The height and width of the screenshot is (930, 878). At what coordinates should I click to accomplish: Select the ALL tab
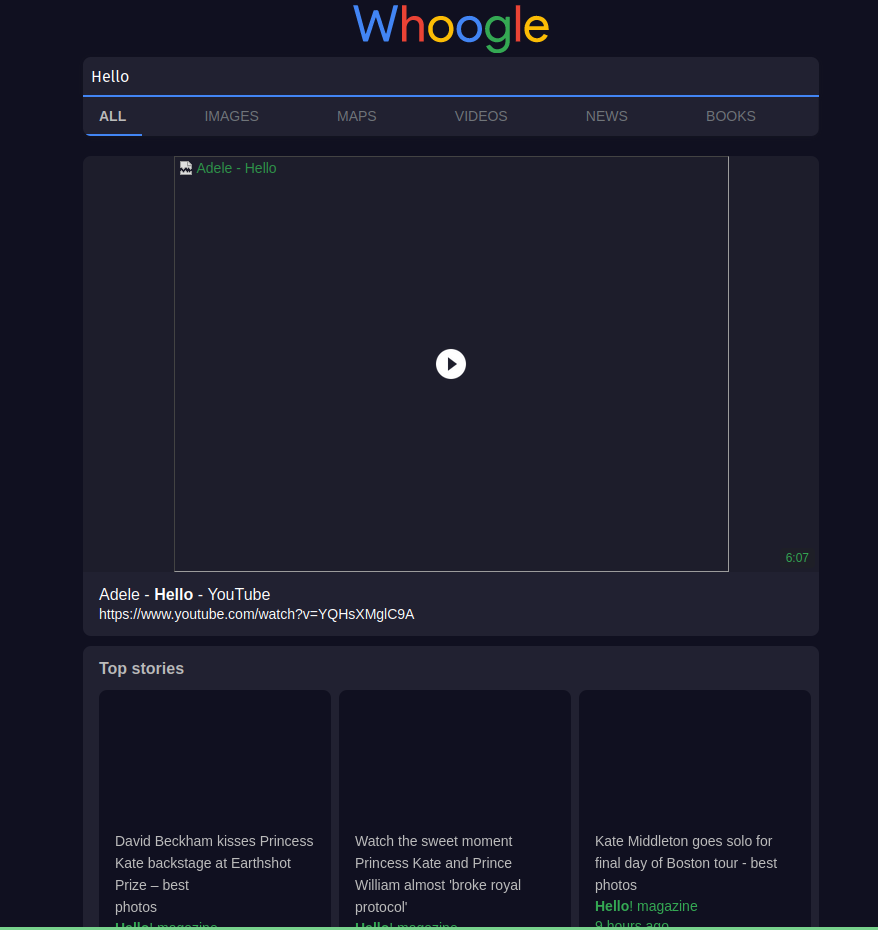coord(113,116)
